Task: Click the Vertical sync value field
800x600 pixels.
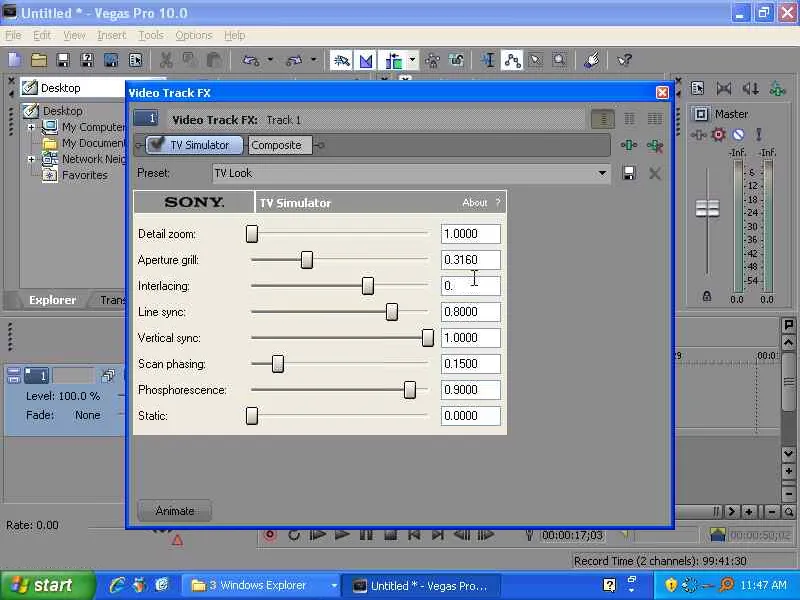Action: click(x=470, y=338)
